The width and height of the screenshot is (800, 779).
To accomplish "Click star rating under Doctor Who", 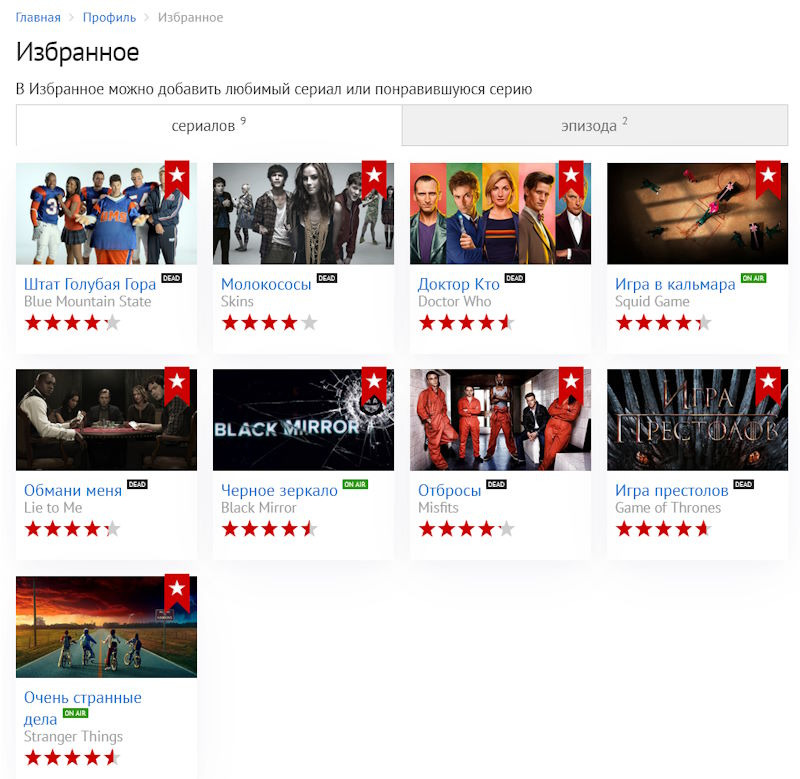I will tap(466, 323).
